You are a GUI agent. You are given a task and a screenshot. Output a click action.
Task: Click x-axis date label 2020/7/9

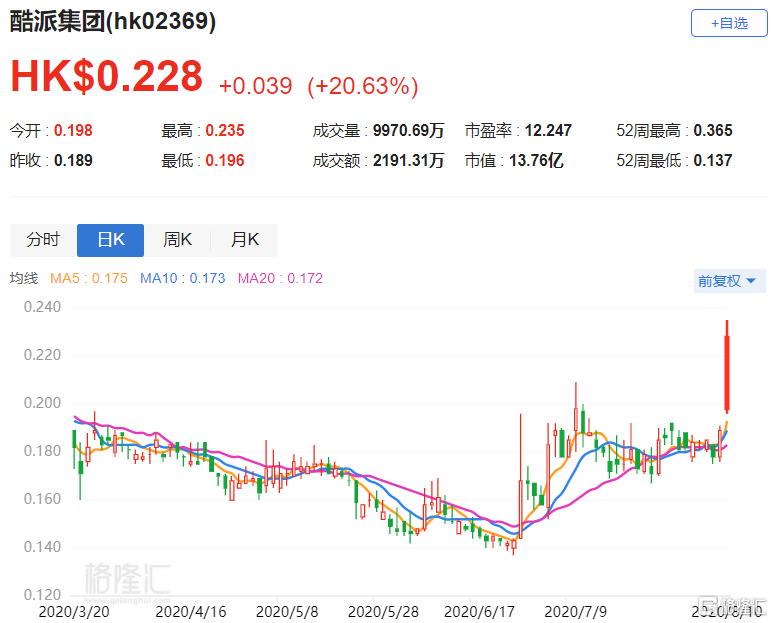tap(575, 612)
